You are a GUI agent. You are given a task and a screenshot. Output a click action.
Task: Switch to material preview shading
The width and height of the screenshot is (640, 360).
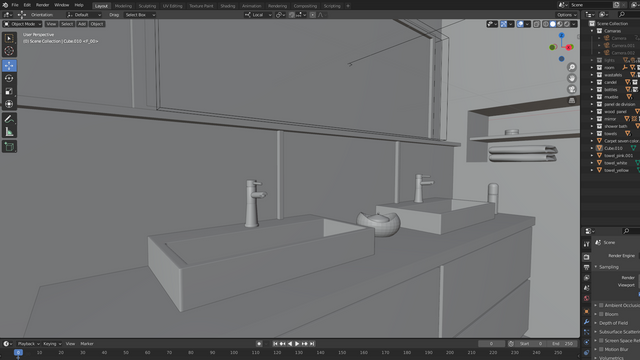point(560,24)
